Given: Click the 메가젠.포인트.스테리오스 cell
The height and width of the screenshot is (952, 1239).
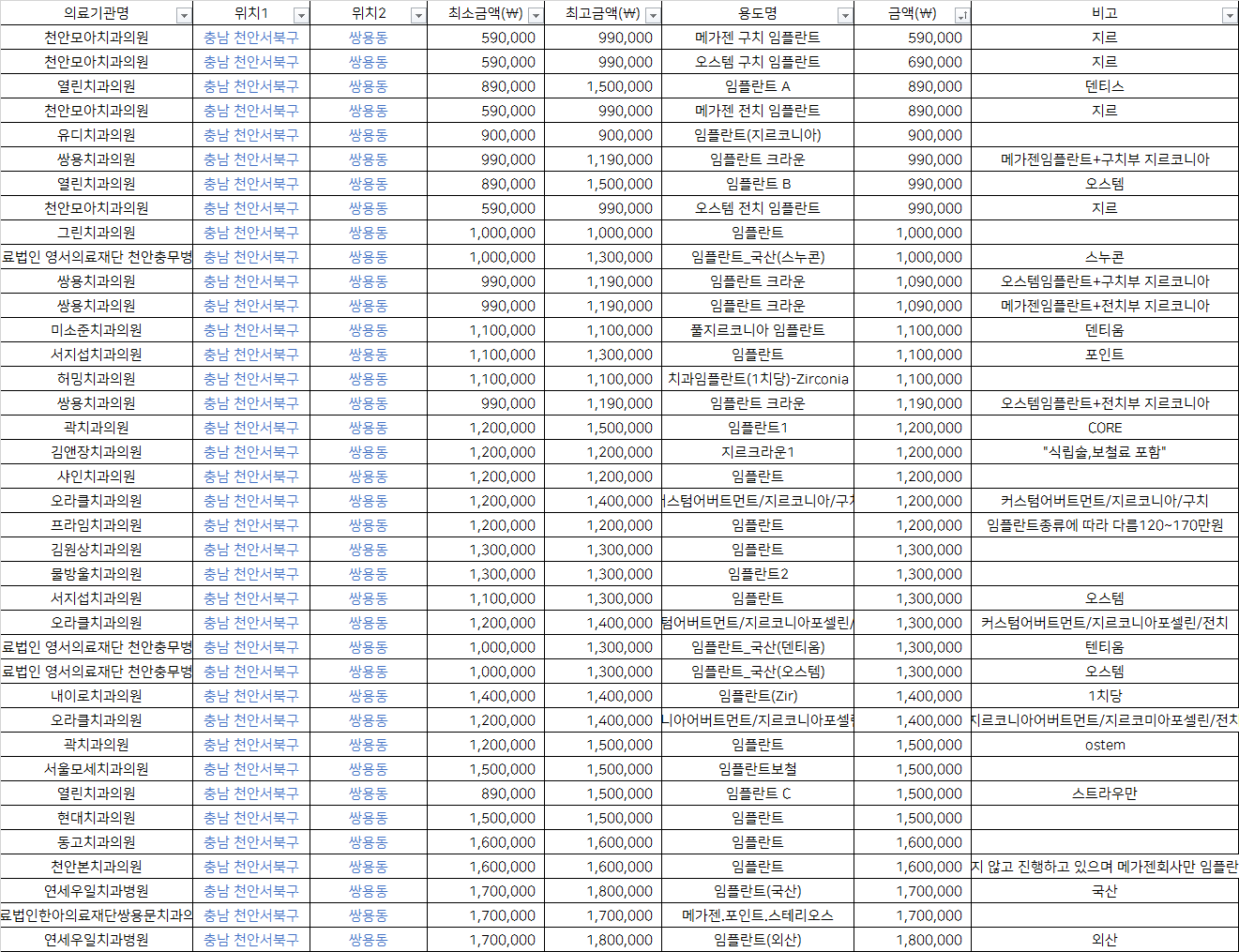Looking at the screenshot, I should click(x=758, y=915).
